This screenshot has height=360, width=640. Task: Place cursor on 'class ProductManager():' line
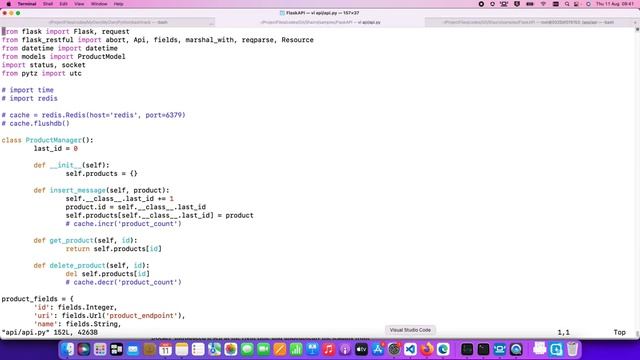tap(47, 140)
